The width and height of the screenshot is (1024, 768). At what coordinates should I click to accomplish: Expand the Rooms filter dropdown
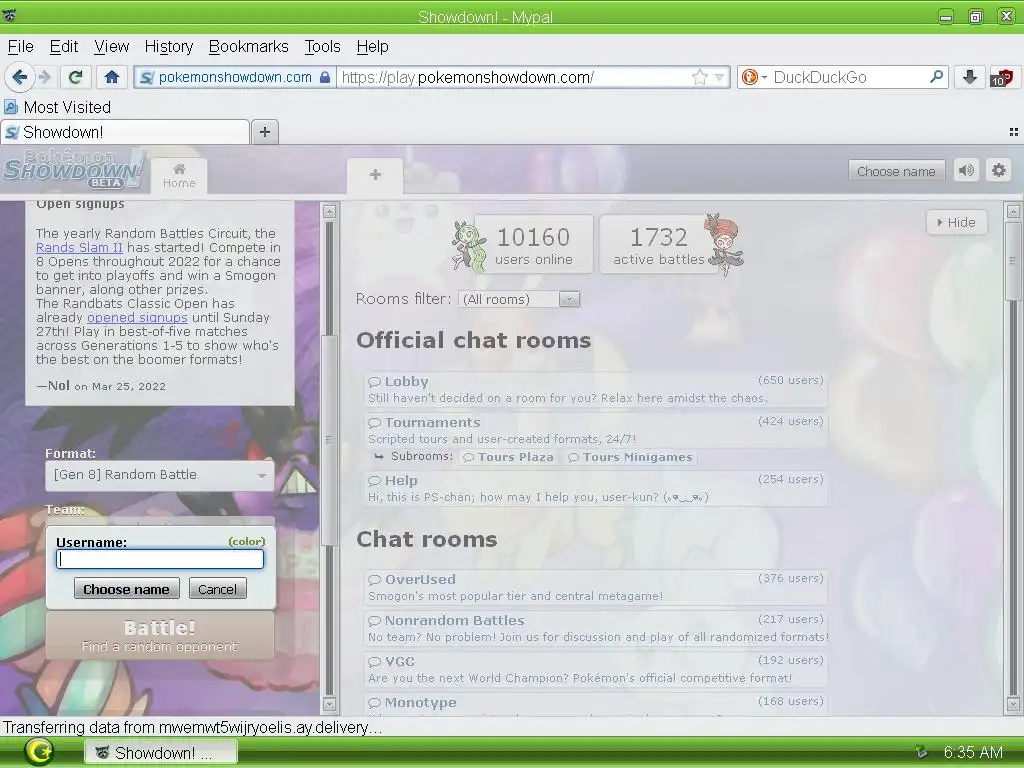click(519, 299)
